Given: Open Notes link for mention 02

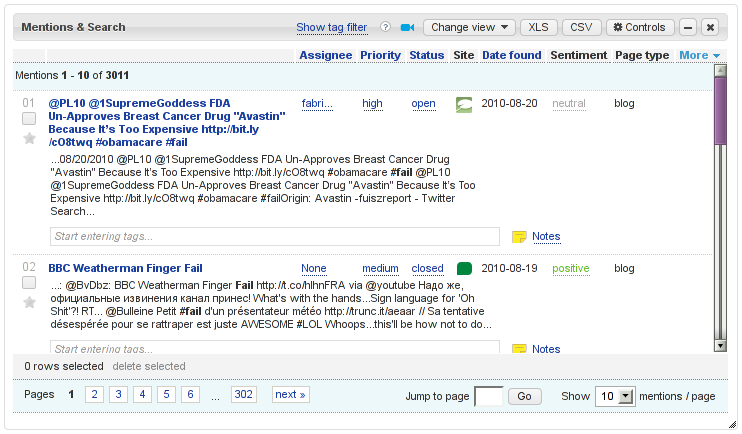Looking at the screenshot, I should click(x=546, y=349).
